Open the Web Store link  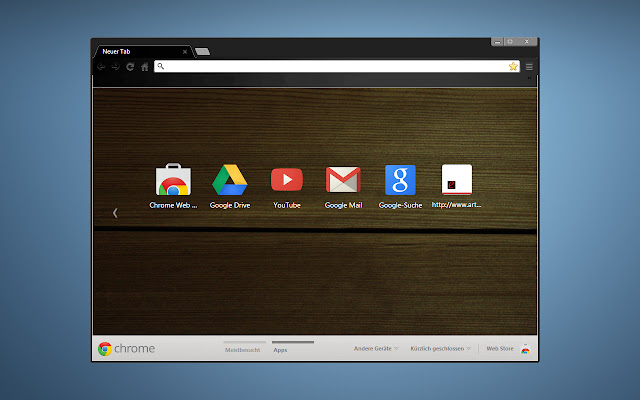tap(500, 349)
